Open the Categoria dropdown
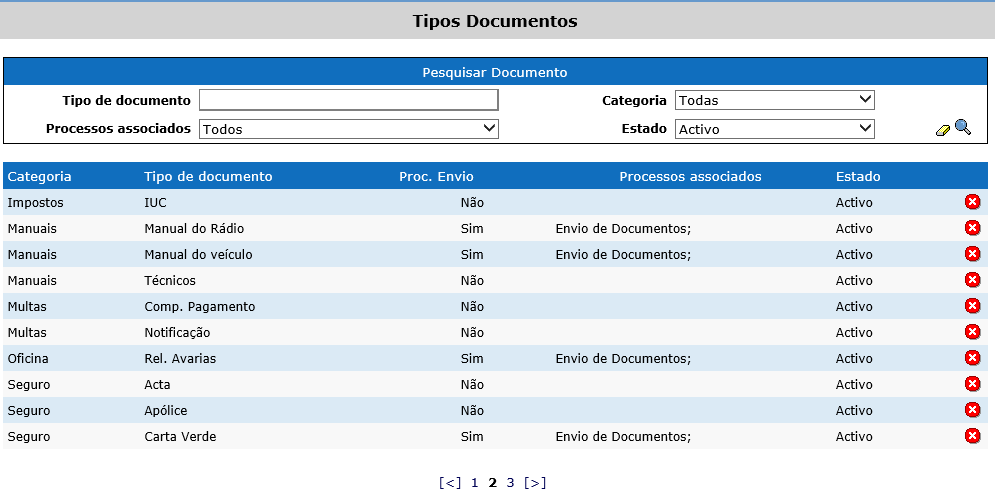 (x=774, y=100)
